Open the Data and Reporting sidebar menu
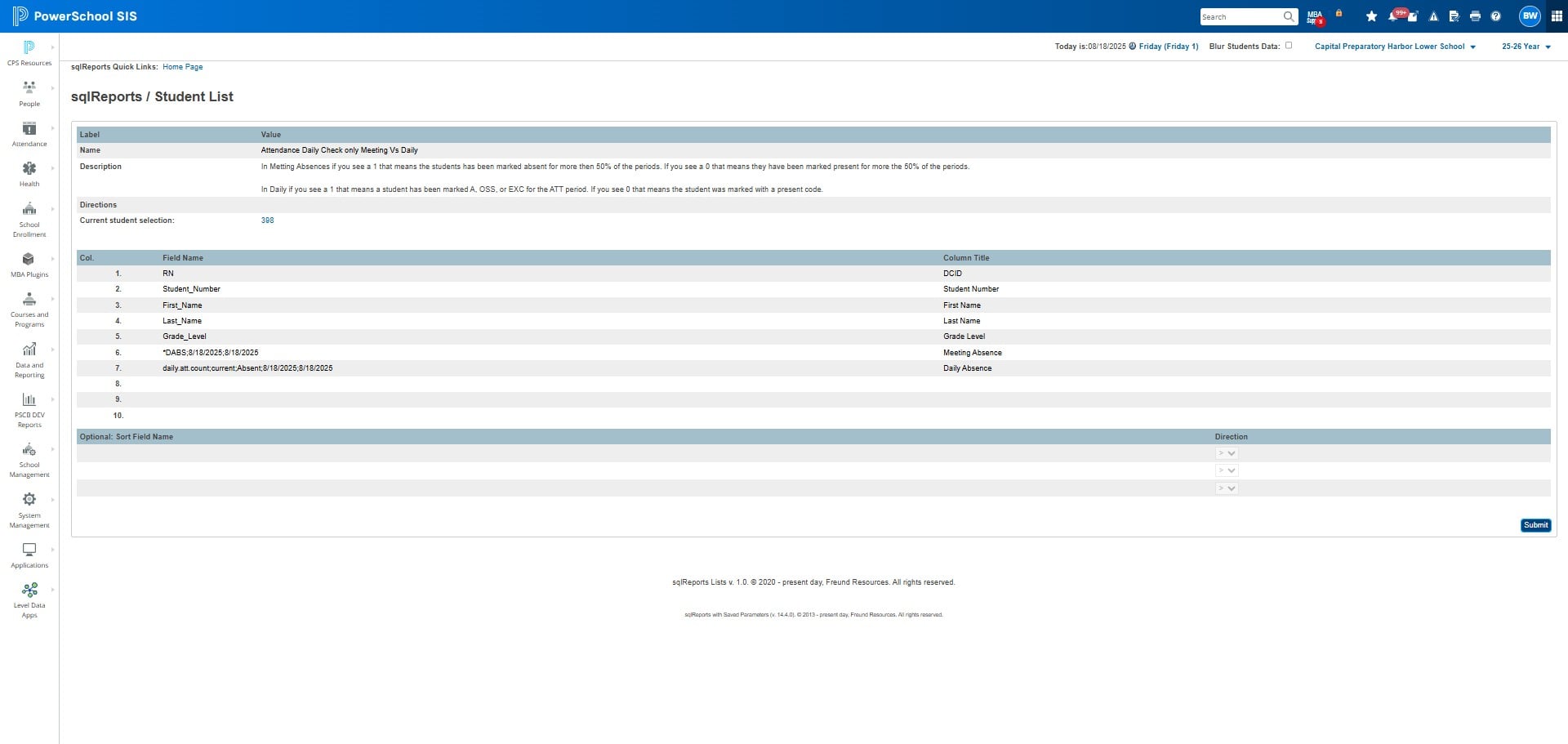 tap(29, 360)
